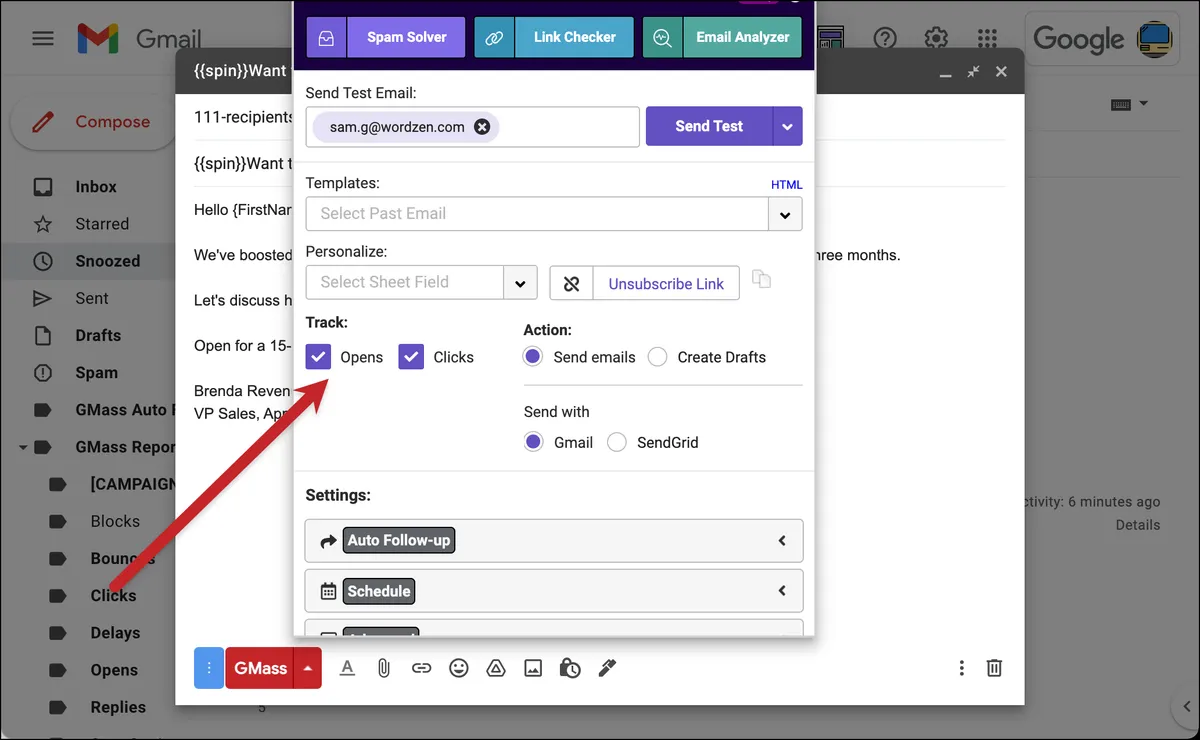Toggle the Opens tracking checkbox
Screen dimensions: 1200x740
coord(318,357)
